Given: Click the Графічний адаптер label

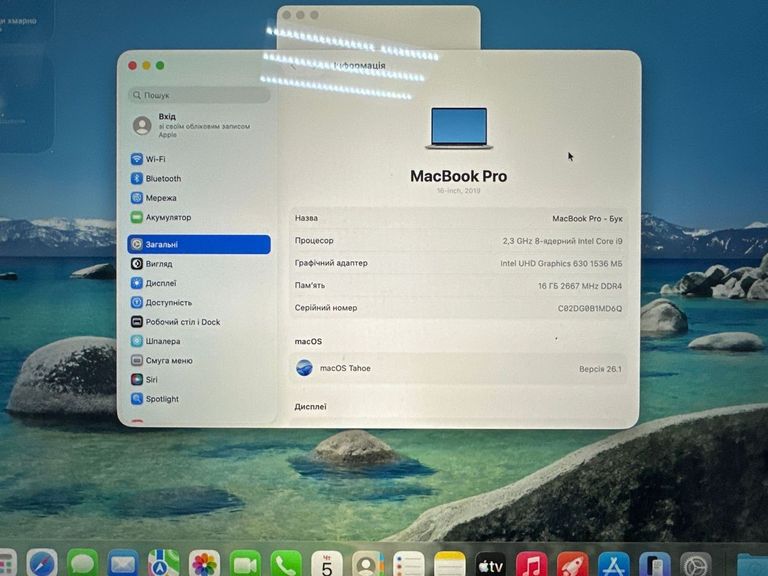Looking at the screenshot, I should 331,263.
